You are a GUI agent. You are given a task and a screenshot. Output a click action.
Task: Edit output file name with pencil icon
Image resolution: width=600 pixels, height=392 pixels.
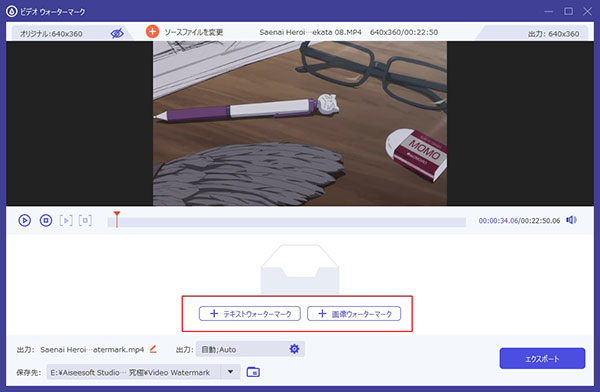point(153,349)
